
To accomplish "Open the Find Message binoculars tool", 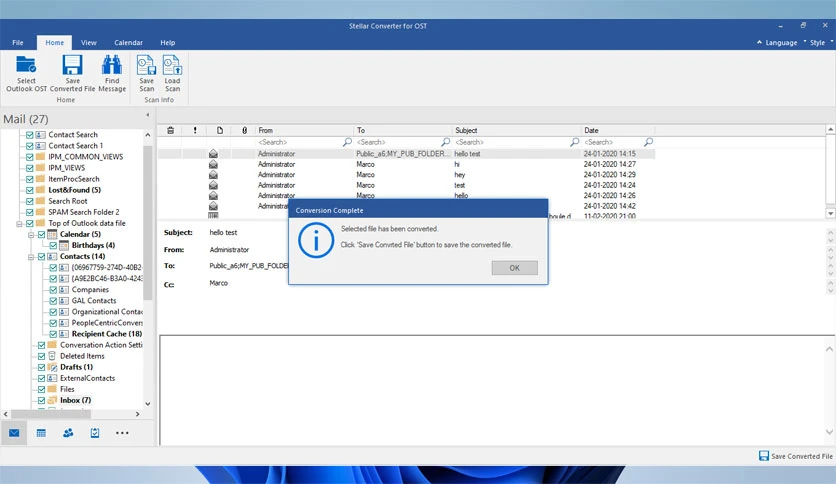I will click(112, 65).
